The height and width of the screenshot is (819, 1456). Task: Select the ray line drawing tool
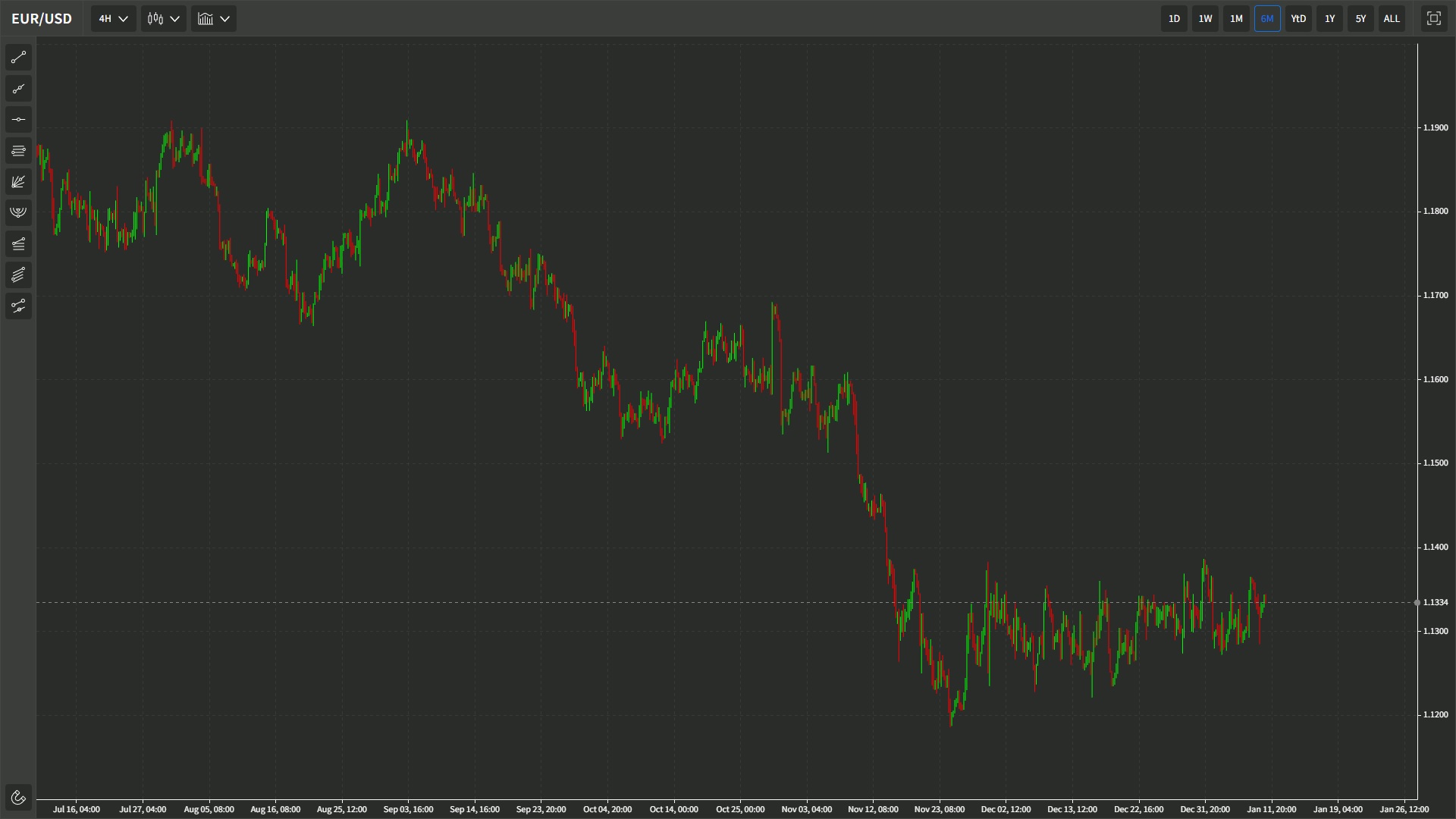click(18, 89)
